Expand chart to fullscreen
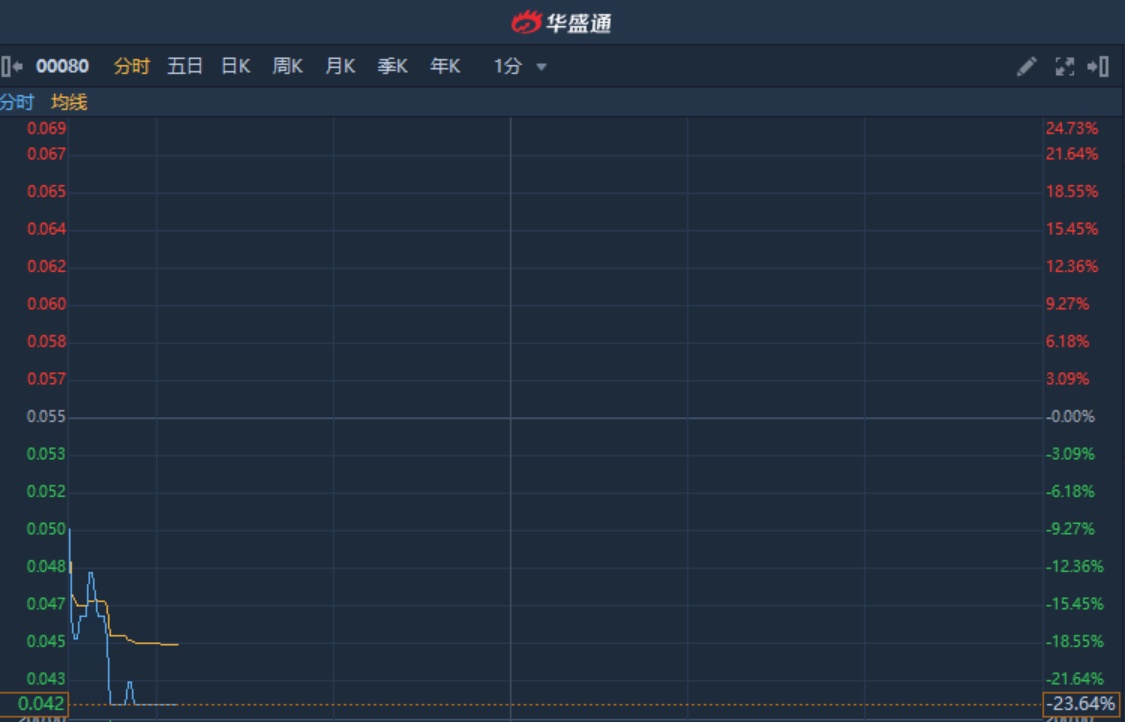Viewport: 1125px width, 722px height. tap(1065, 67)
